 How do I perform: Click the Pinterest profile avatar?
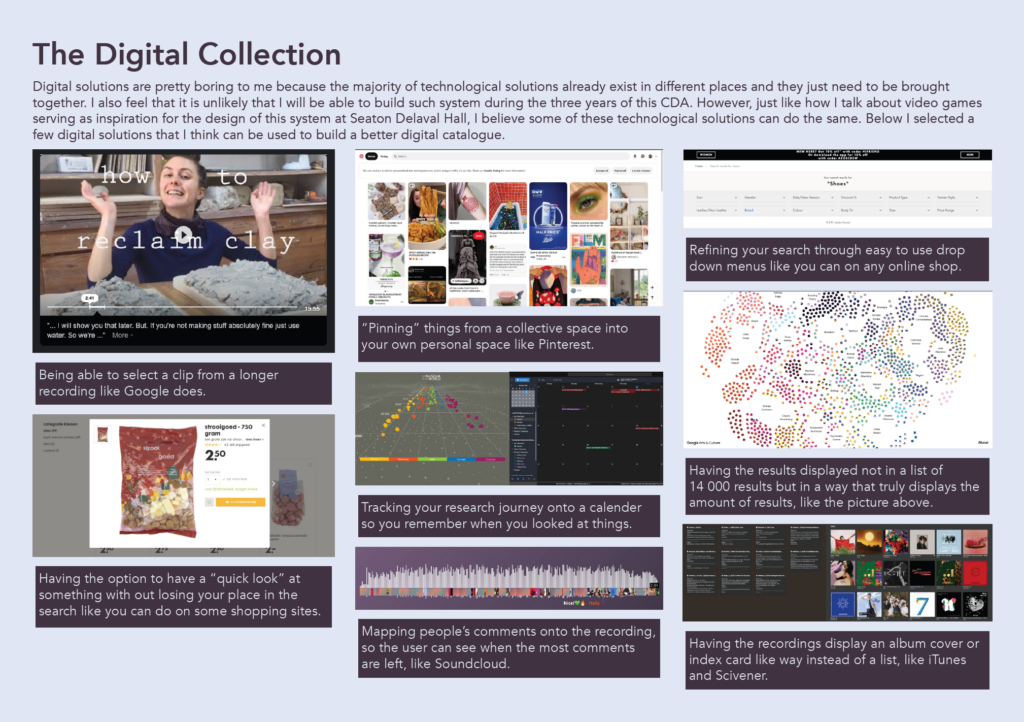[650, 157]
